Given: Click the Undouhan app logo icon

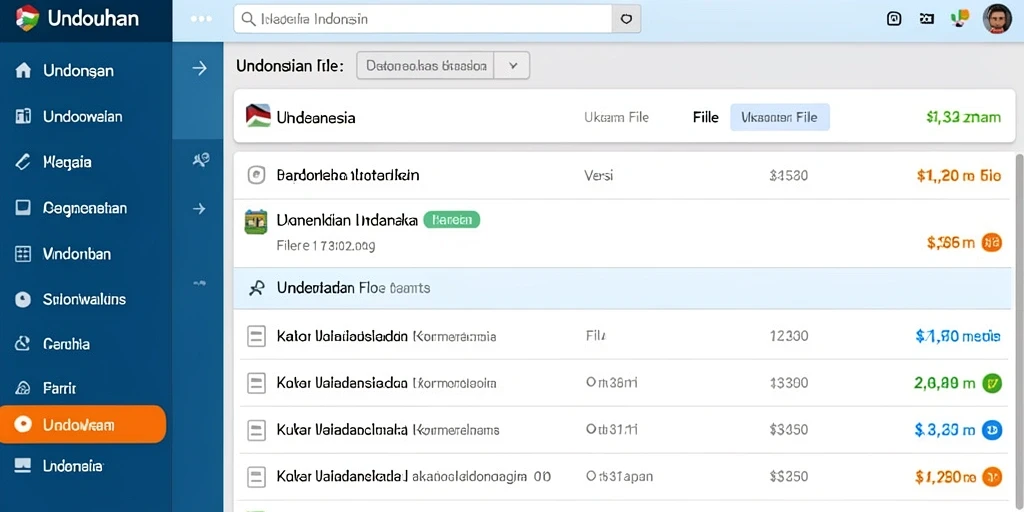Looking at the screenshot, I should tap(27, 18).
